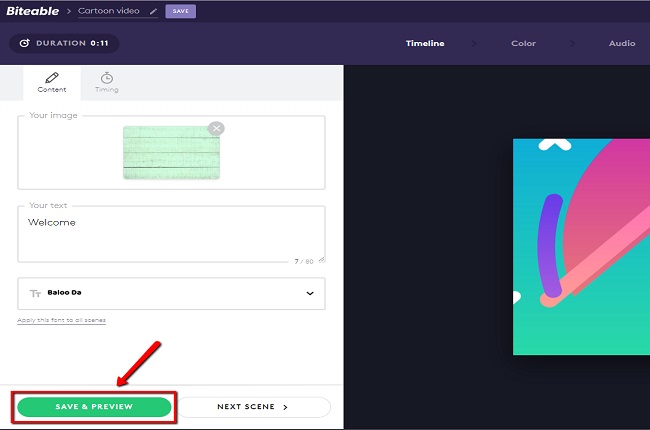Go to the Color step
Screen dimensions: 650x430
(523, 44)
